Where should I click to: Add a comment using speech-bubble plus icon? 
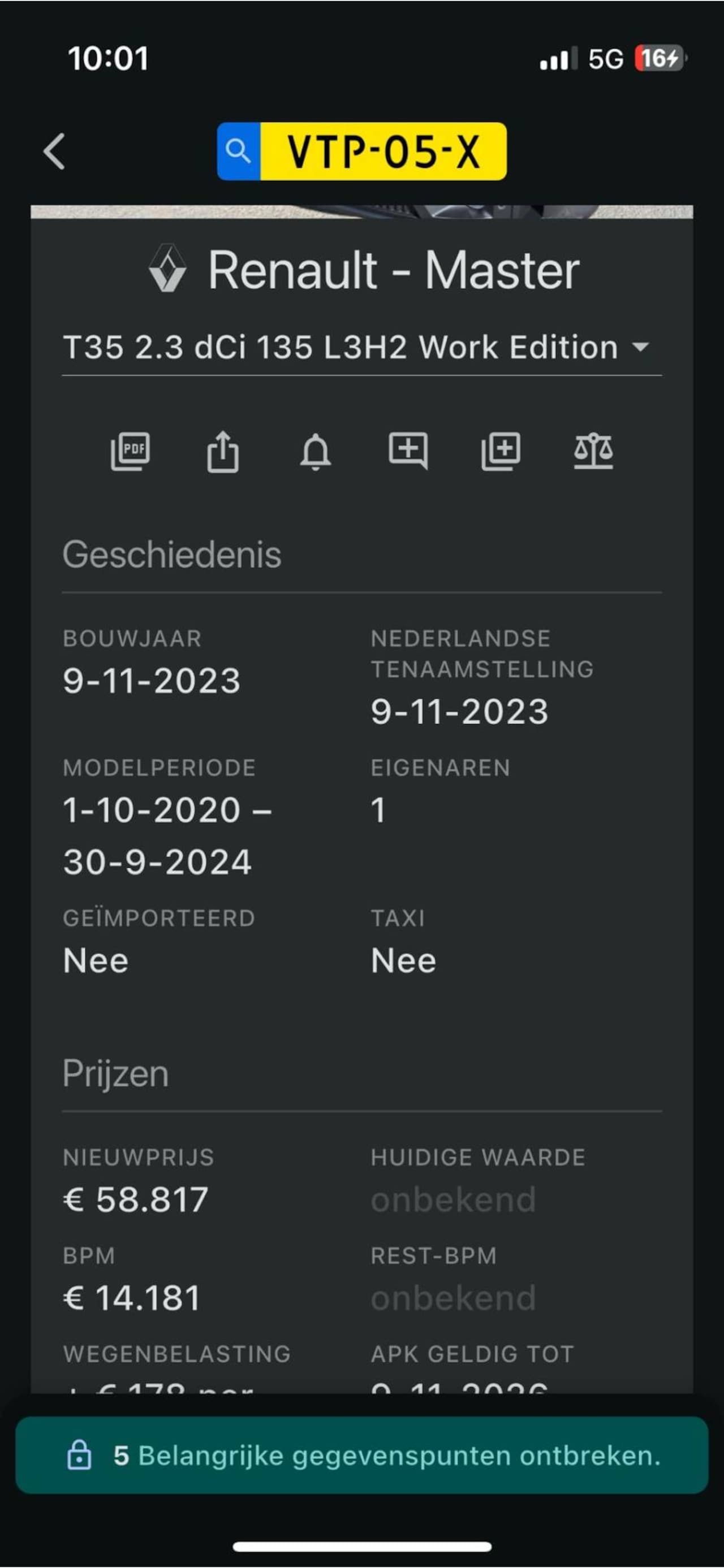[408, 451]
